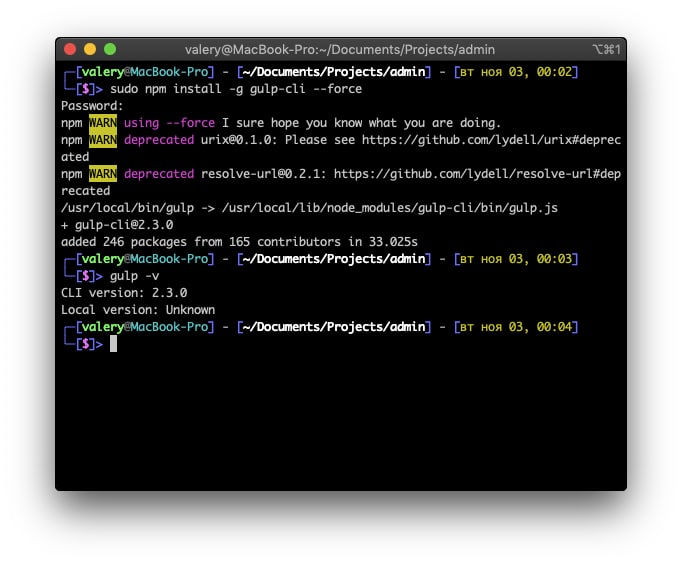Click the wrapped text 'ated'
Image resolution: width=682 pixels, height=564 pixels.
75,157
